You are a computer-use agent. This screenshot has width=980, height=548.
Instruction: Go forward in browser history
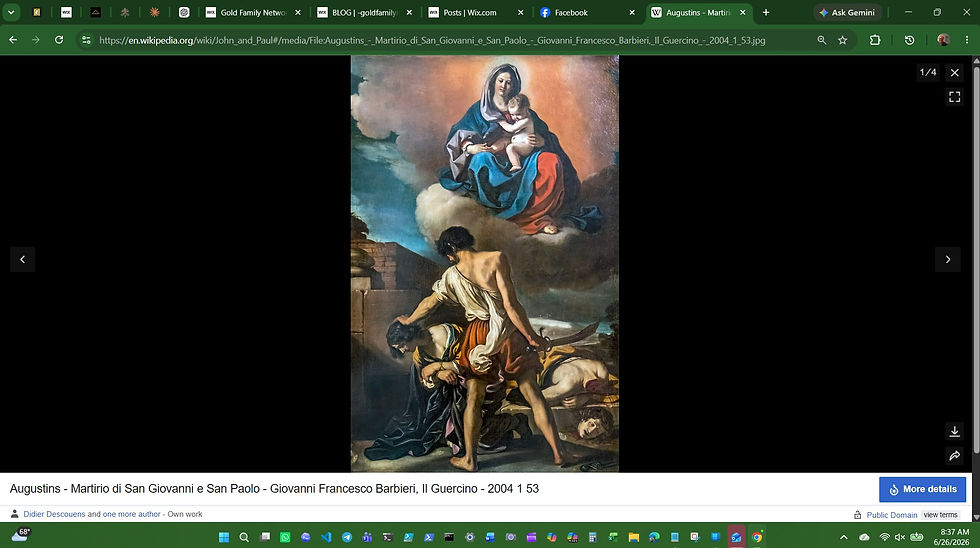36,40
